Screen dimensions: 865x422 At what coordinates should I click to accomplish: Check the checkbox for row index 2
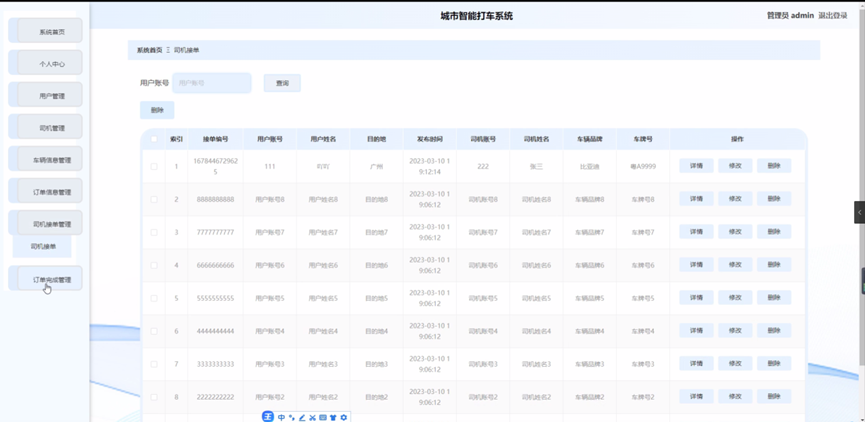click(154, 199)
